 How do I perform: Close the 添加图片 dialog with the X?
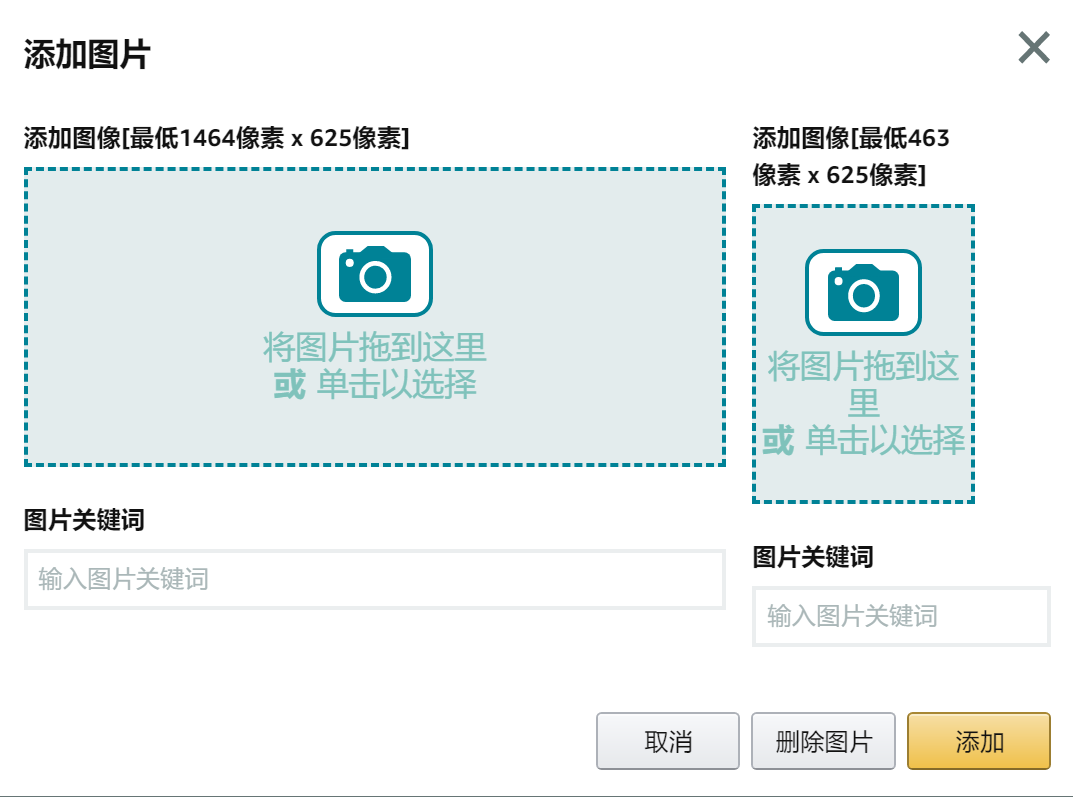1033,48
